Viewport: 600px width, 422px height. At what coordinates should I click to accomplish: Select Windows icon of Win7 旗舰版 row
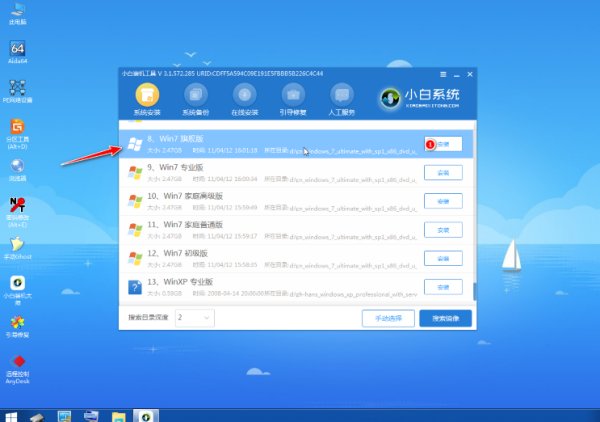point(135,144)
